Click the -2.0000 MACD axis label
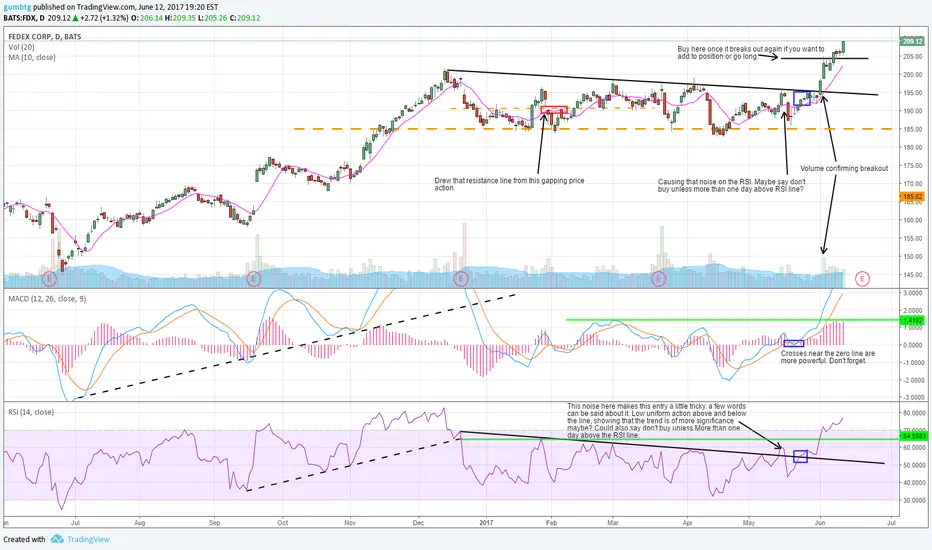The height and width of the screenshot is (550, 932). click(912, 380)
